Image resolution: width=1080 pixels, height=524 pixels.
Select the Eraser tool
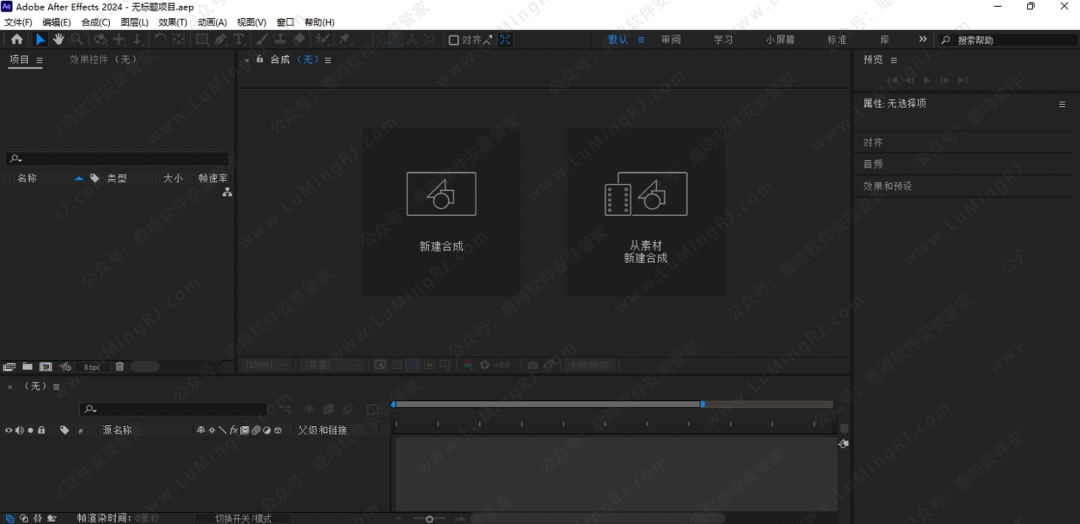pos(299,39)
